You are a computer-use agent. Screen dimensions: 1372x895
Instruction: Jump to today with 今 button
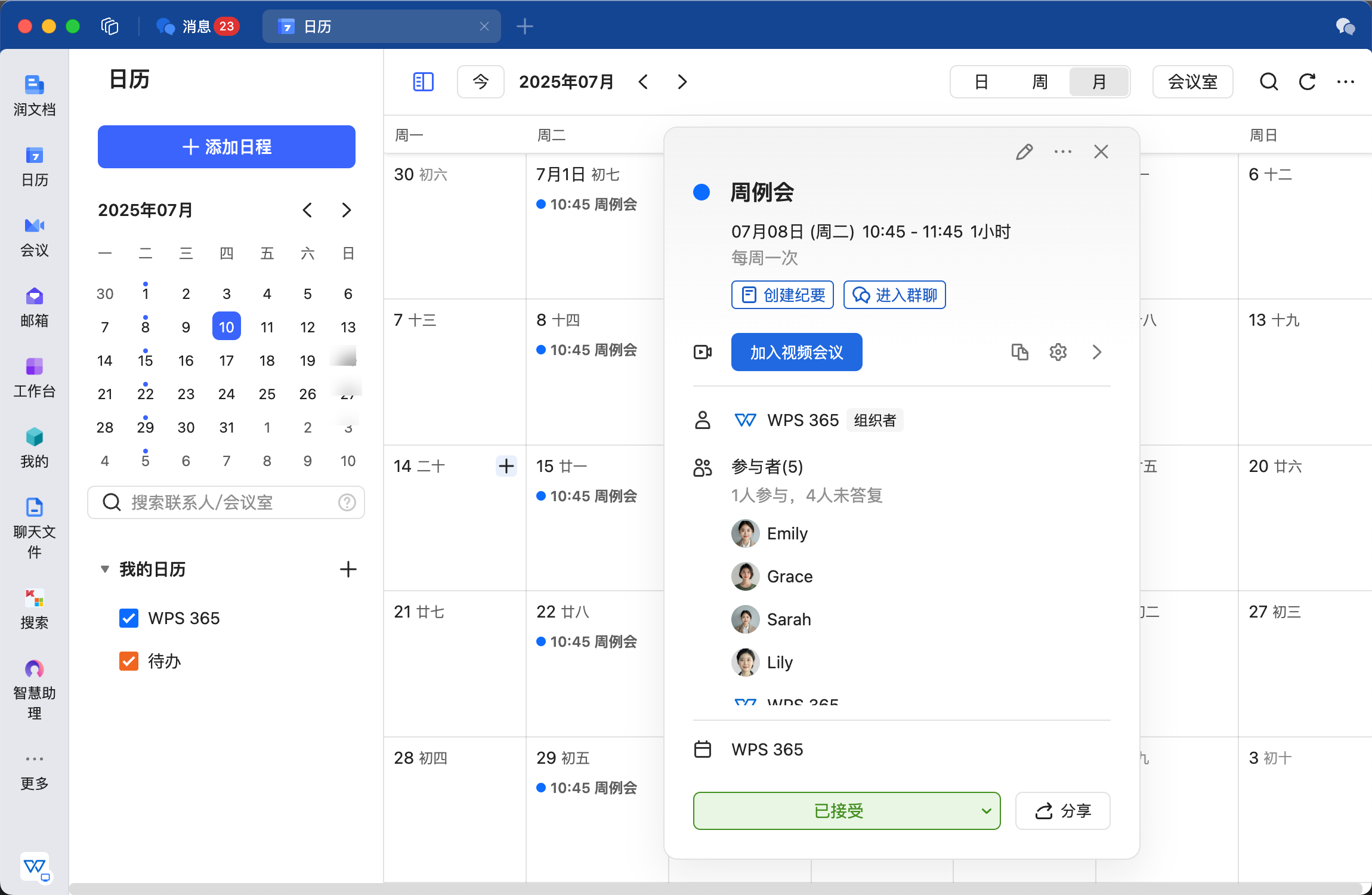point(481,82)
